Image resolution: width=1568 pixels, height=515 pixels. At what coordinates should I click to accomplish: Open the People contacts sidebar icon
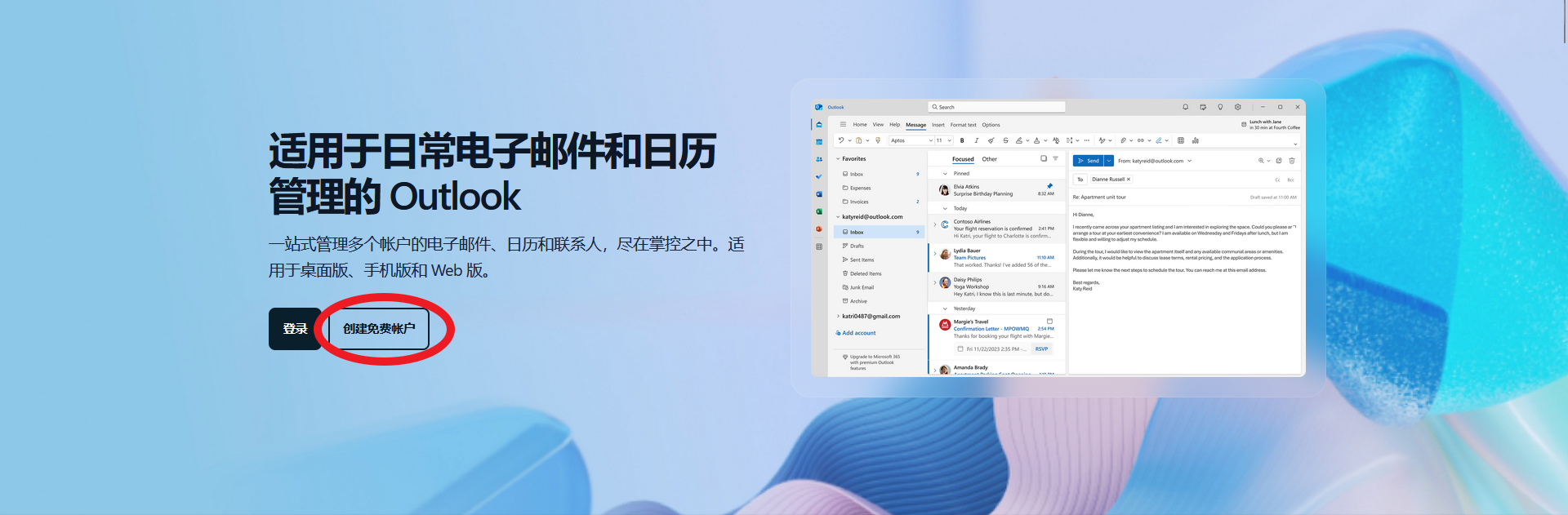pos(819,159)
